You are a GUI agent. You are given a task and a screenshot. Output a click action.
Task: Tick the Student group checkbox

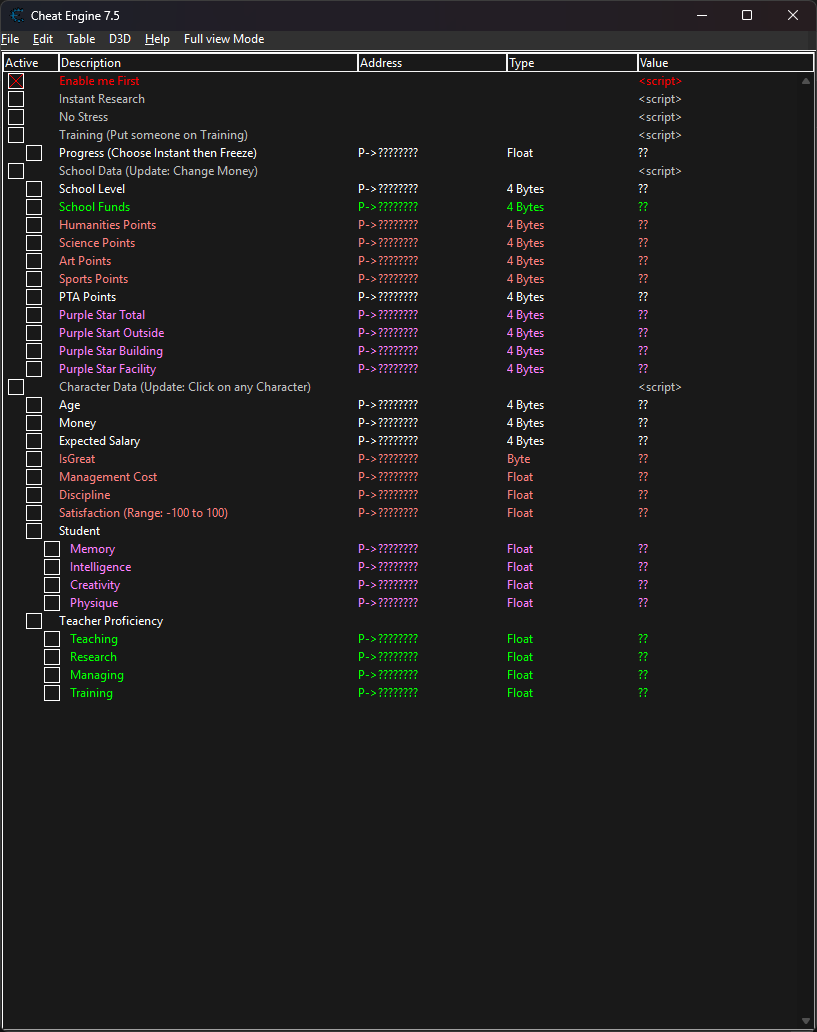pyautogui.click(x=34, y=531)
